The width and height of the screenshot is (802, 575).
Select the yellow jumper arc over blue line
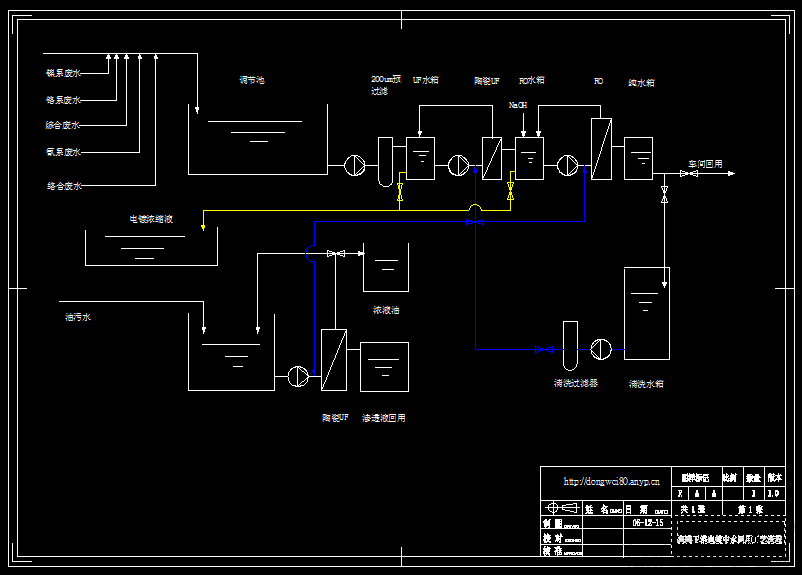[x=475, y=207]
